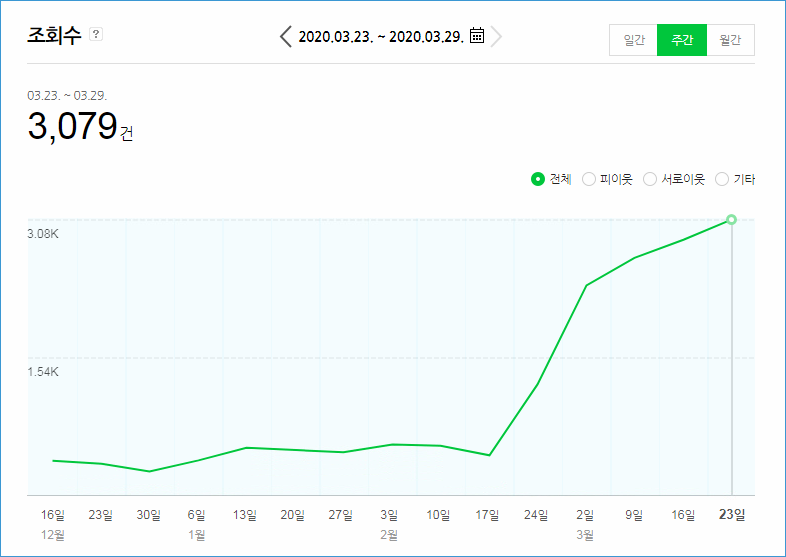The image size is (786, 557).
Task: Click the 9일 x-axis label
Action: click(634, 514)
